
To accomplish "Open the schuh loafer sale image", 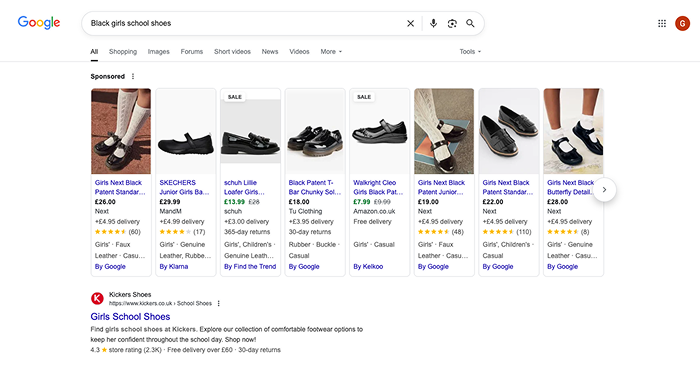I will (250, 131).
